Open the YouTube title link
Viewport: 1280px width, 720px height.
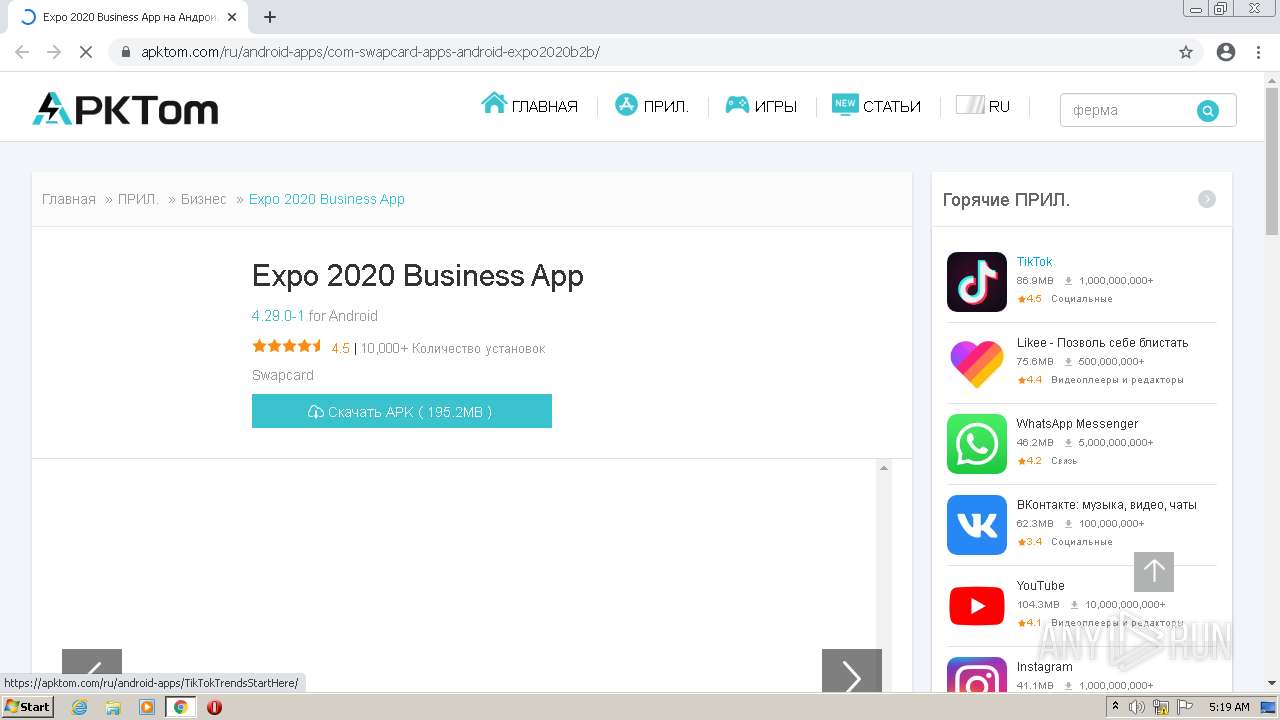point(1040,586)
